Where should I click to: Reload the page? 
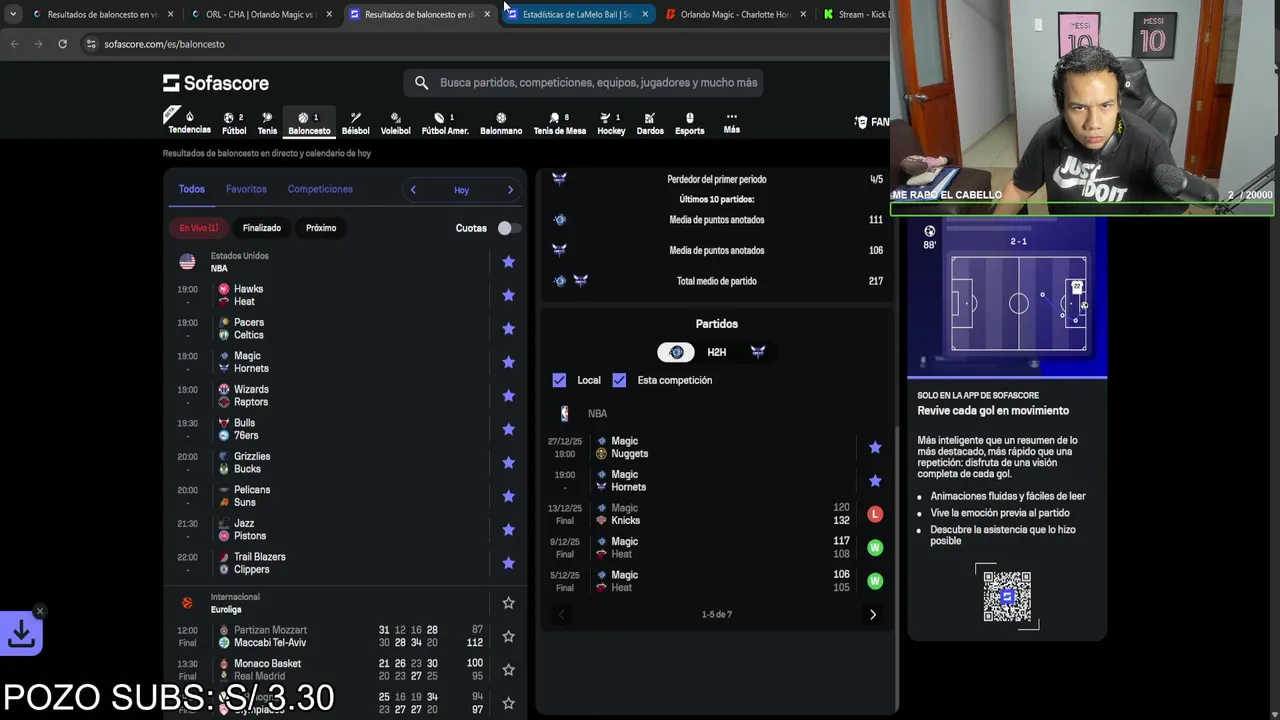62,44
